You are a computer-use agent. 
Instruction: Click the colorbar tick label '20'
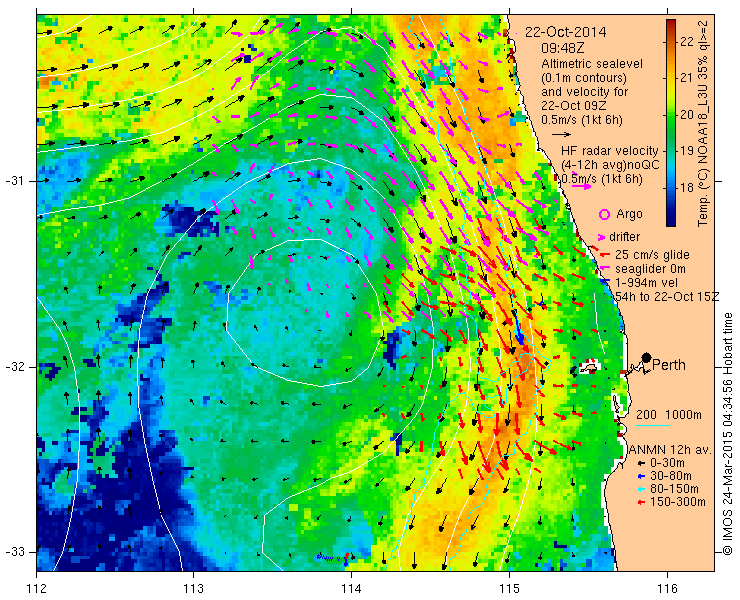[x=687, y=115]
